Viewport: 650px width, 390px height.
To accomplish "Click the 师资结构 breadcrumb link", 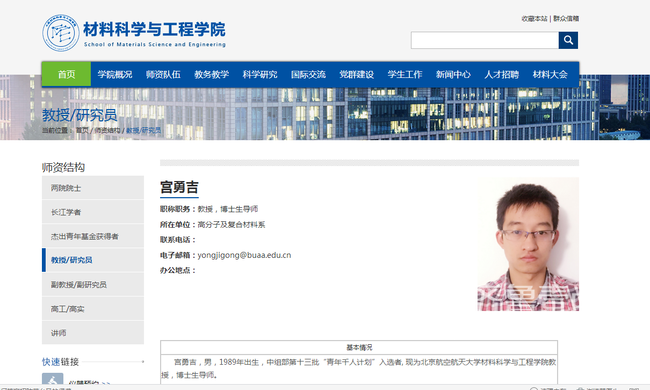I will (107, 130).
